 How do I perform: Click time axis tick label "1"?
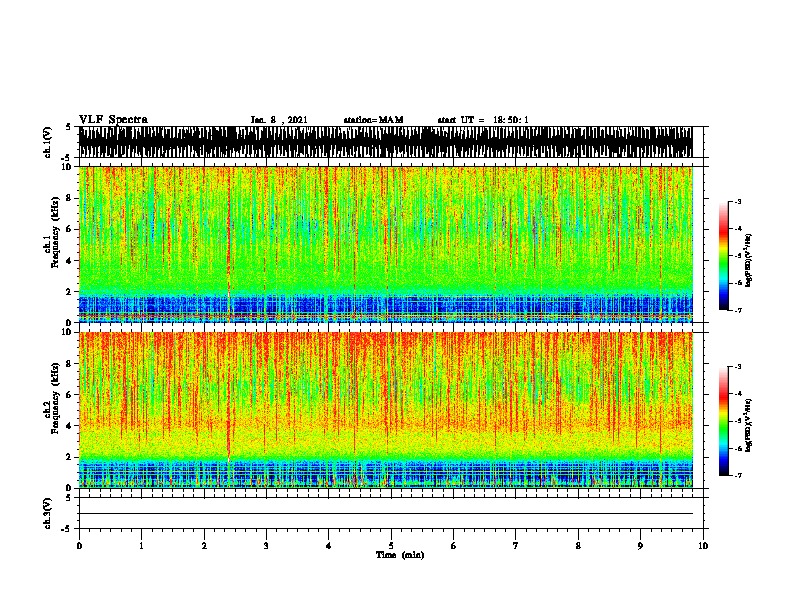click(x=141, y=546)
